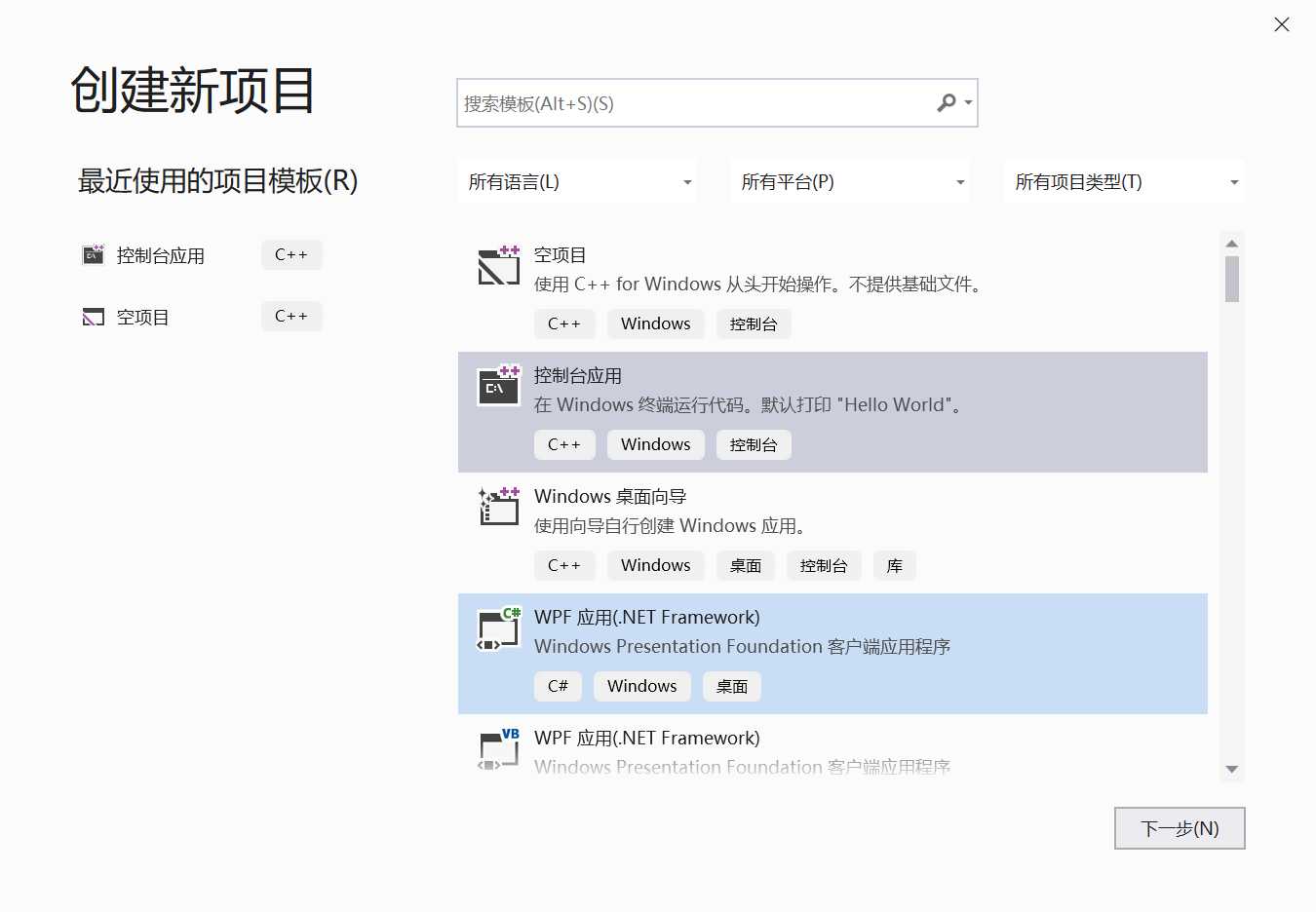Open search options dropdown arrow beside magnifier

click(x=968, y=103)
